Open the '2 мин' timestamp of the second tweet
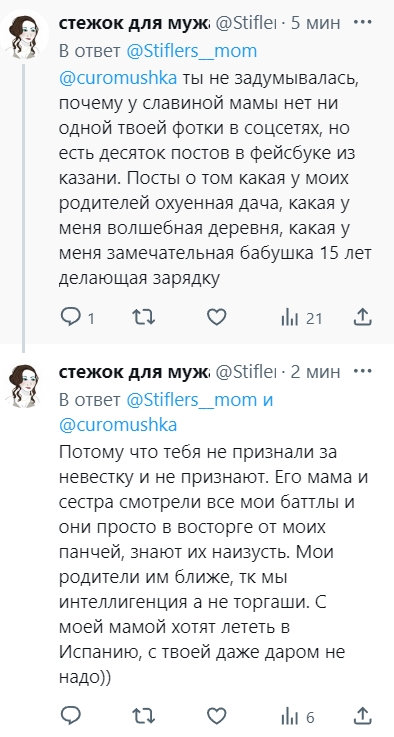The width and height of the screenshot is (394, 737). point(315,372)
